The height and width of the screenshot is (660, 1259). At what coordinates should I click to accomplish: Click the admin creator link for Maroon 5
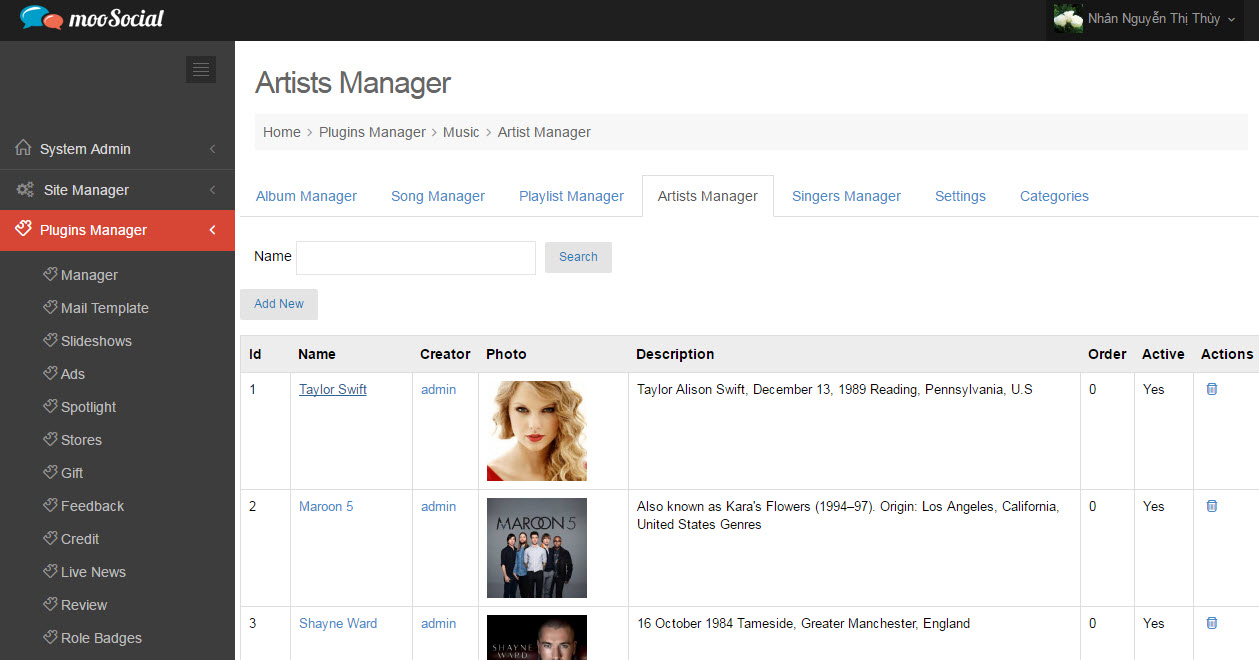pos(438,506)
